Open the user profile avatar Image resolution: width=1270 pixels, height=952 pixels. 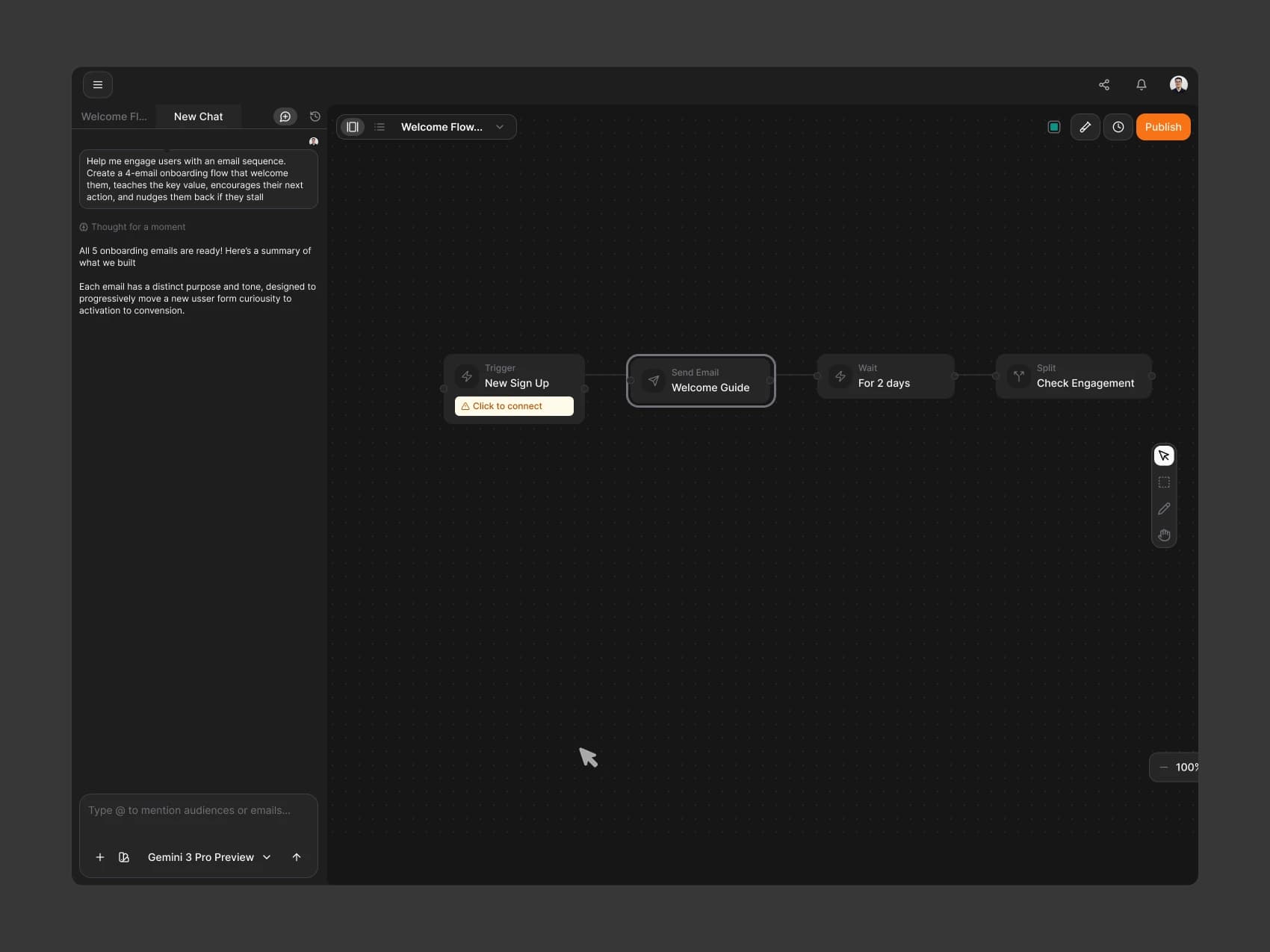coord(1179,84)
